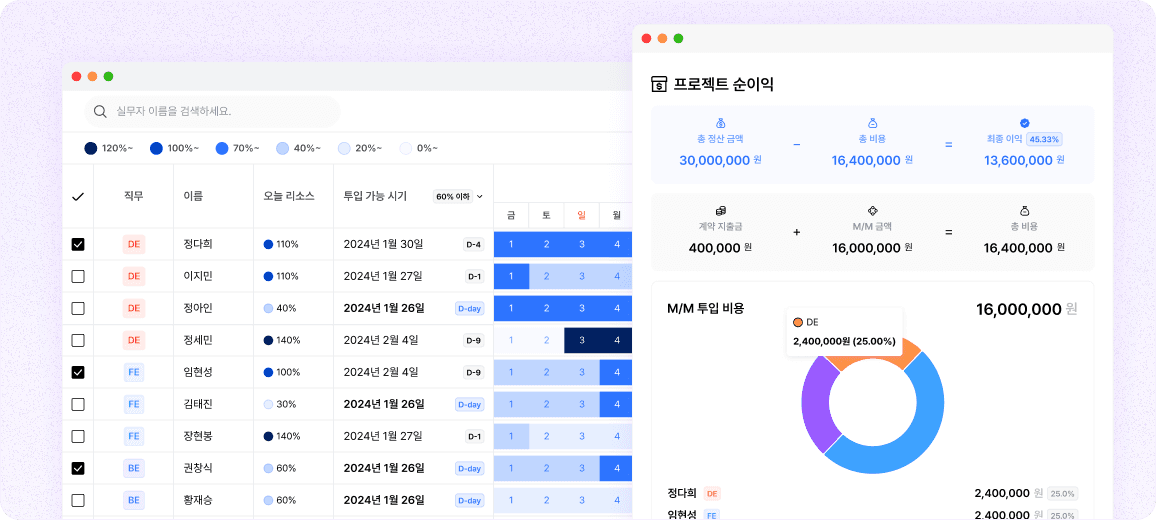
Task: Uncheck the checkbox for 권창식
Action: [x=78, y=468]
